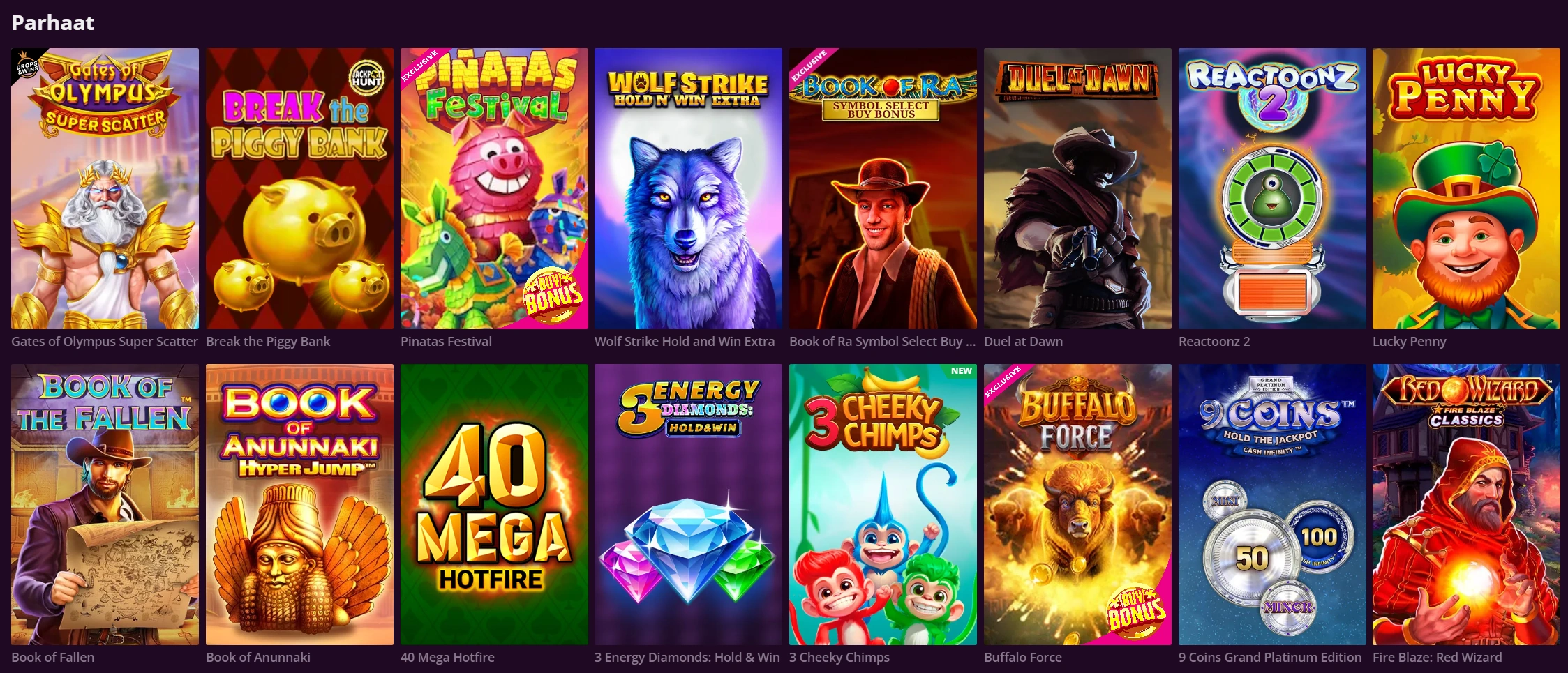Open the Gates of Olympus Super Scatter game
Screen dimensions: 1568x673
(105, 188)
